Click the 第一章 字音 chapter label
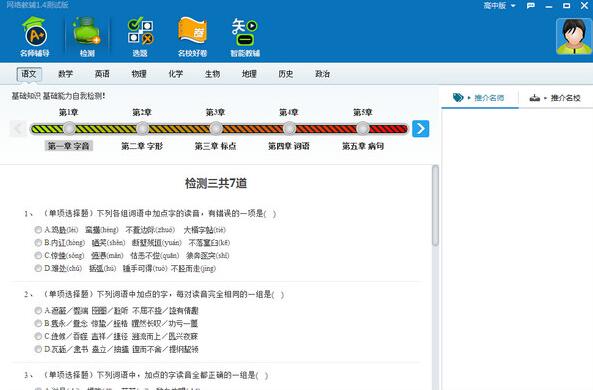 68,146
